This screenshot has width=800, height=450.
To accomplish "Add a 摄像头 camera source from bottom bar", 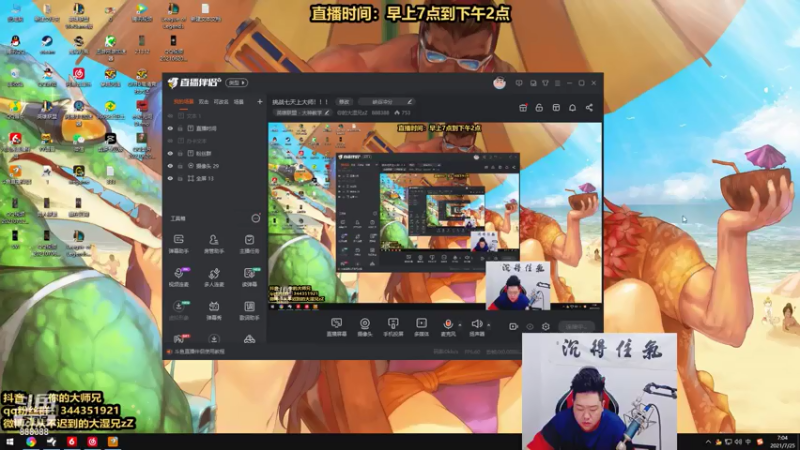I will pyautogui.click(x=365, y=327).
